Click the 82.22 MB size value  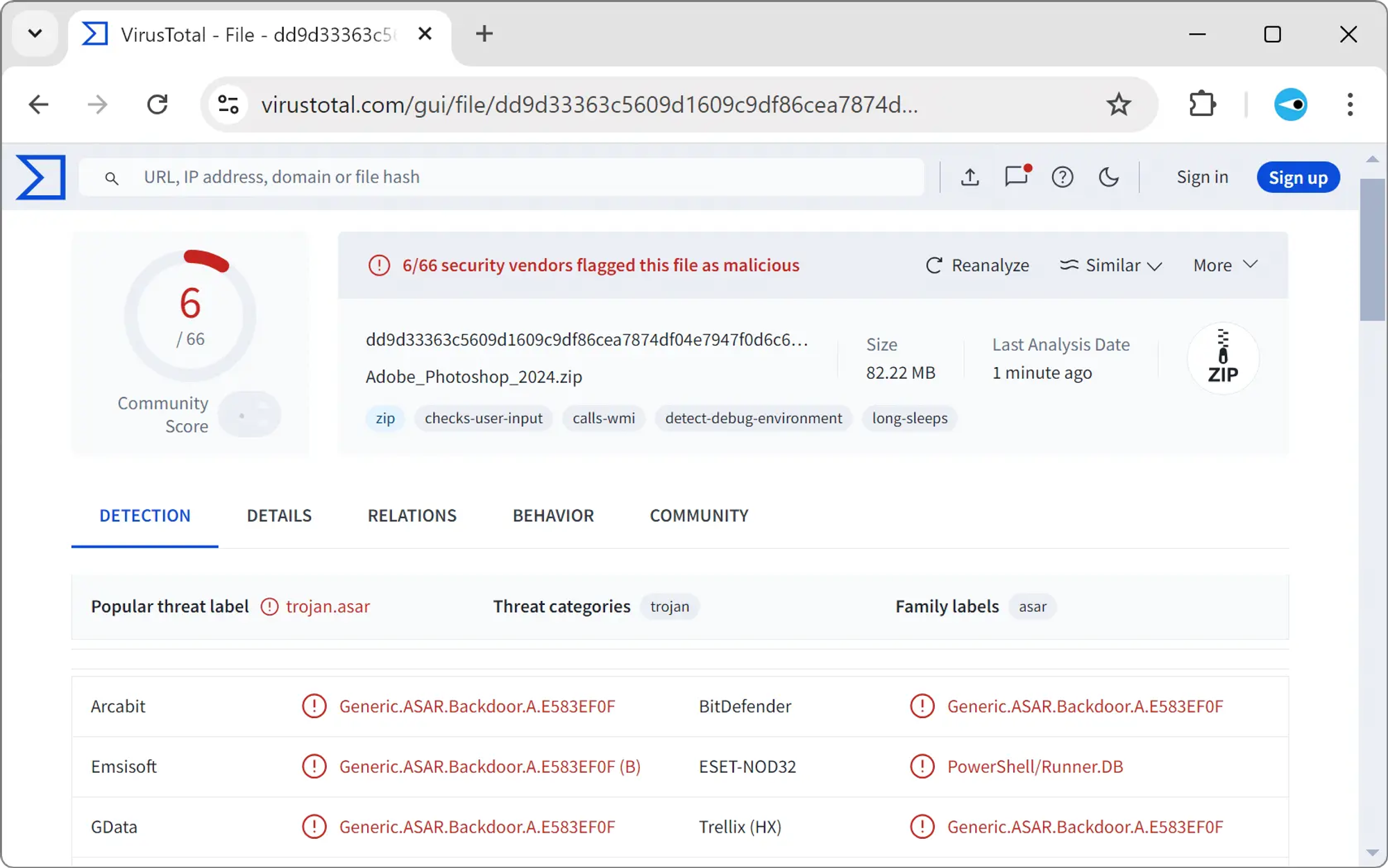[x=900, y=373]
